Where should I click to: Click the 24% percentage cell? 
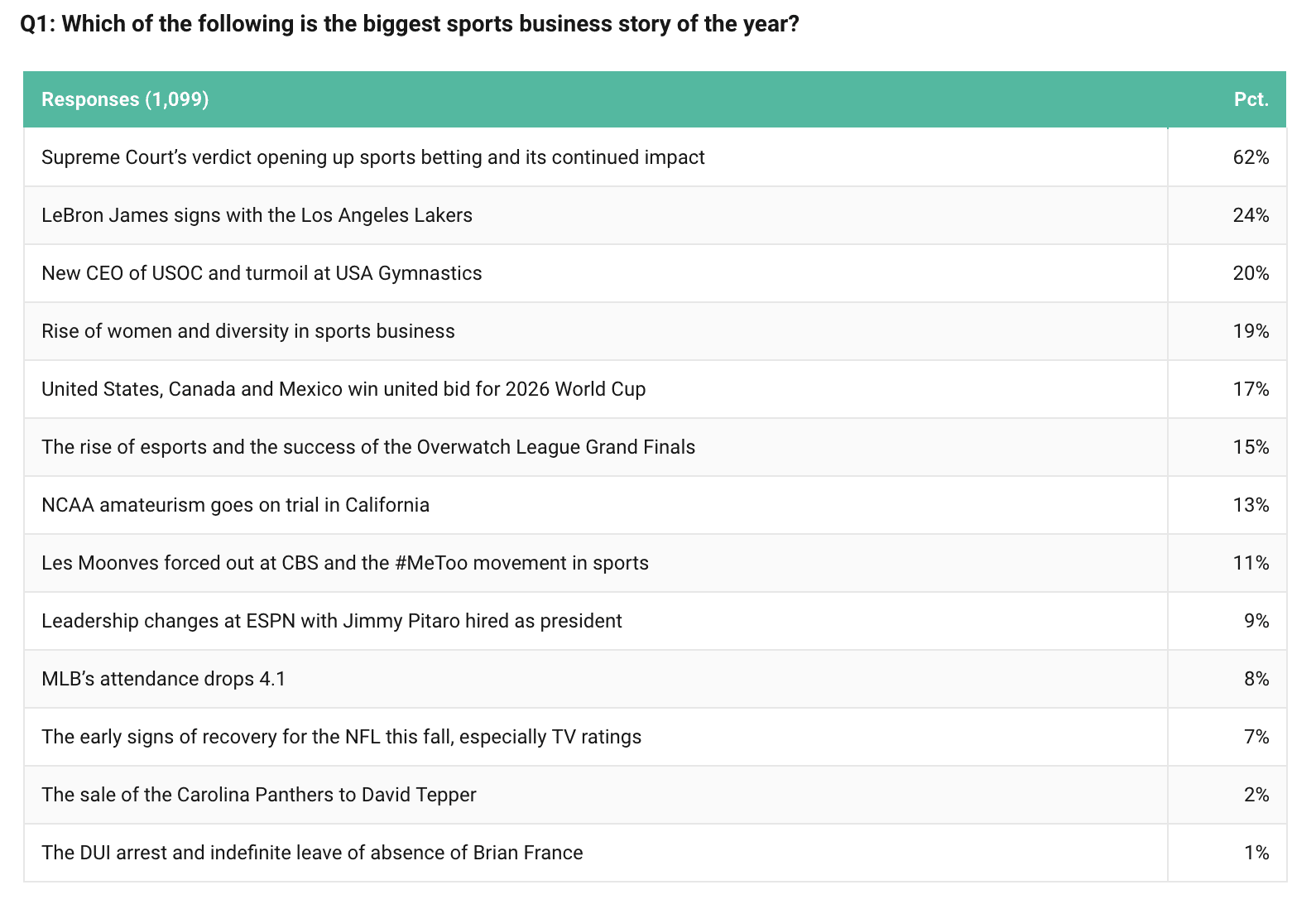tap(1251, 215)
